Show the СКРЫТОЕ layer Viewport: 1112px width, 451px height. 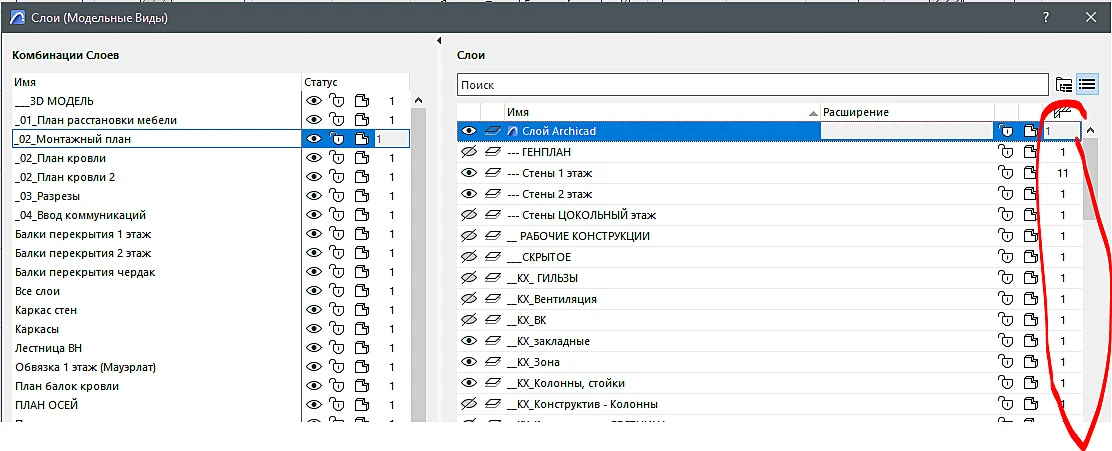click(x=468, y=257)
